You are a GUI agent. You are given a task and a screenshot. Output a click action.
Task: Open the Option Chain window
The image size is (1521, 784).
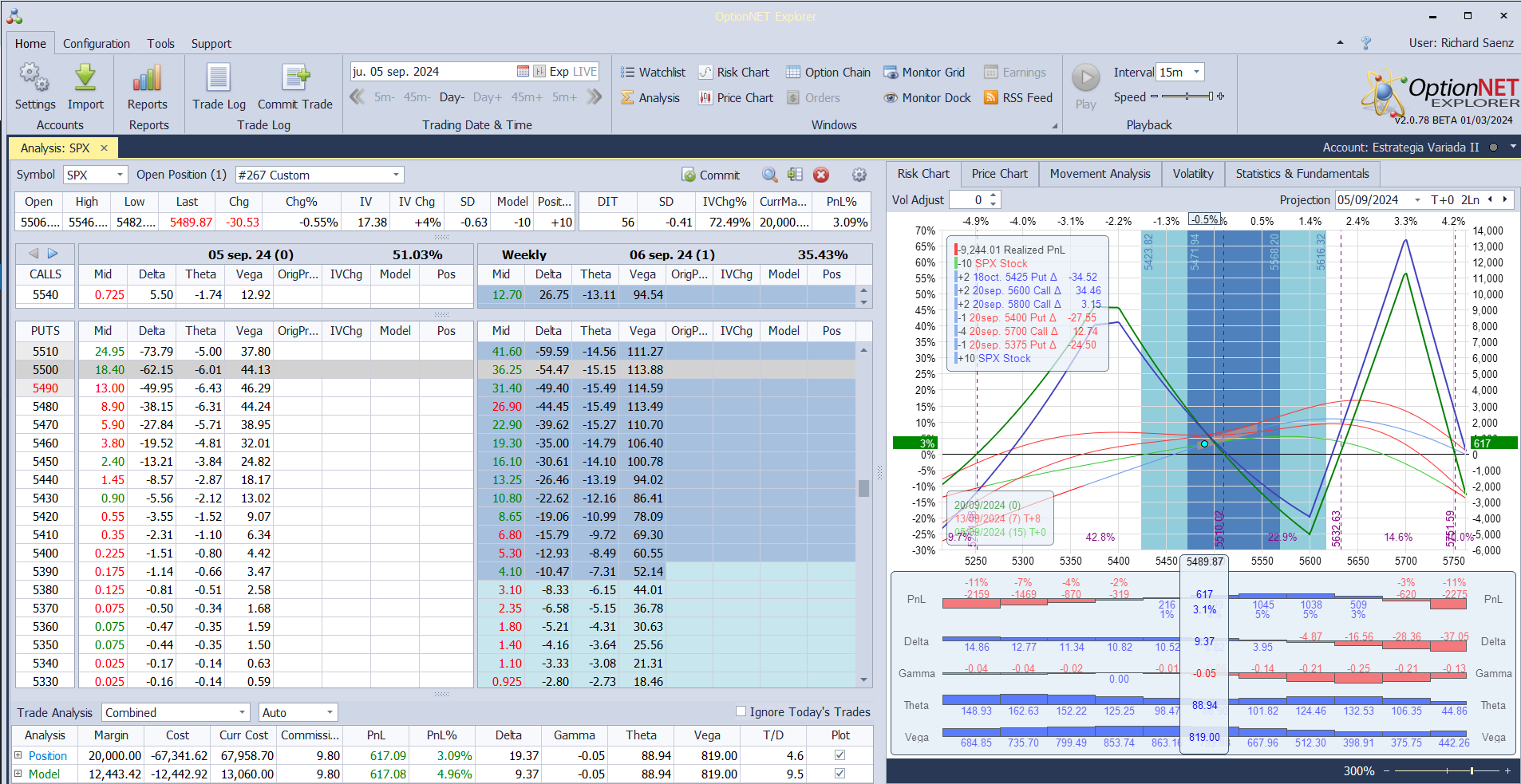coord(828,73)
